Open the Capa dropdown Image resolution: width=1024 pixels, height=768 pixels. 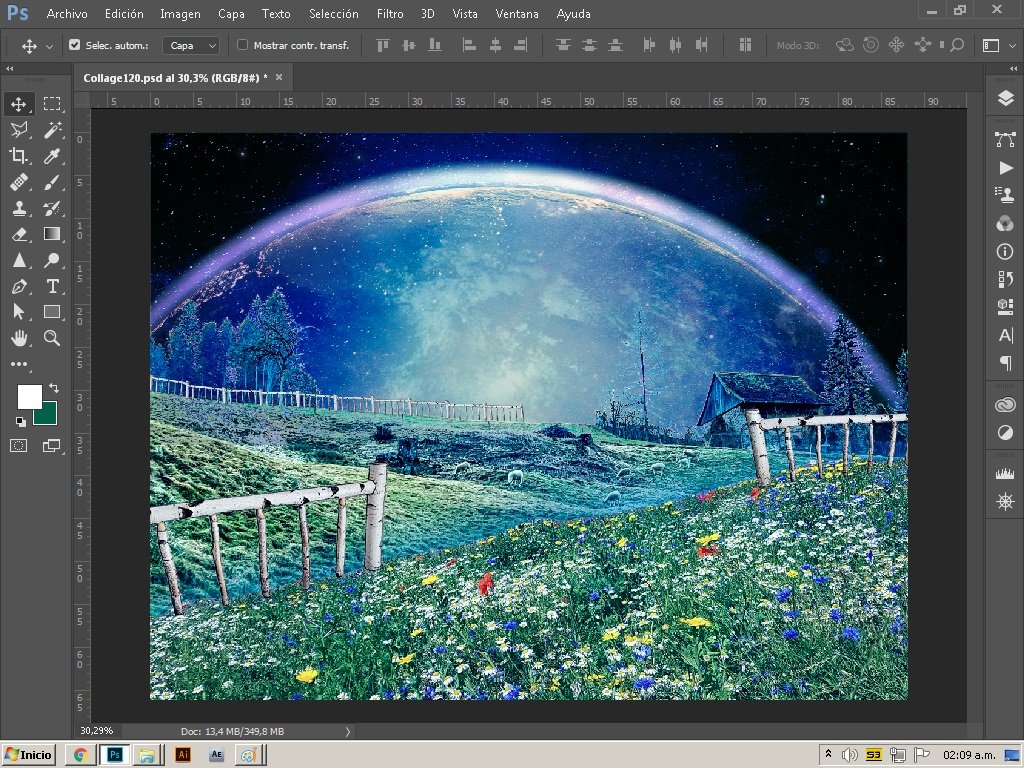pos(191,45)
